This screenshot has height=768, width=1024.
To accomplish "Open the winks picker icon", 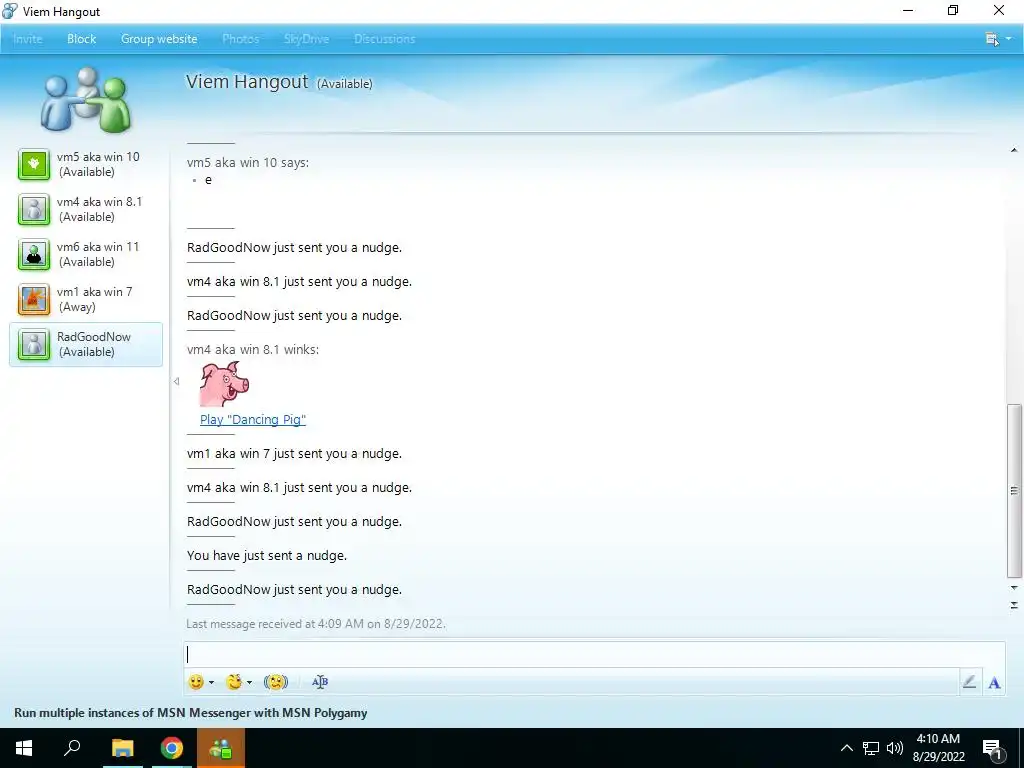I will 234,682.
